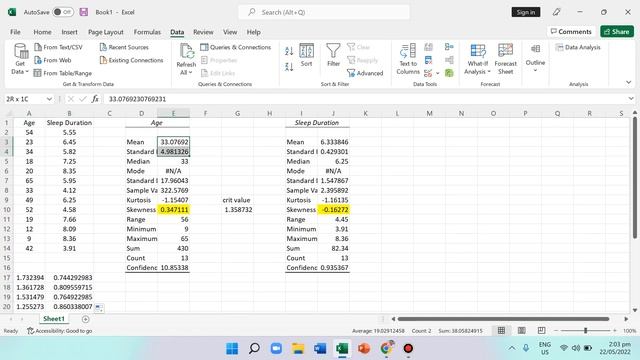Switch to Page Break Preview icon

[542, 330]
